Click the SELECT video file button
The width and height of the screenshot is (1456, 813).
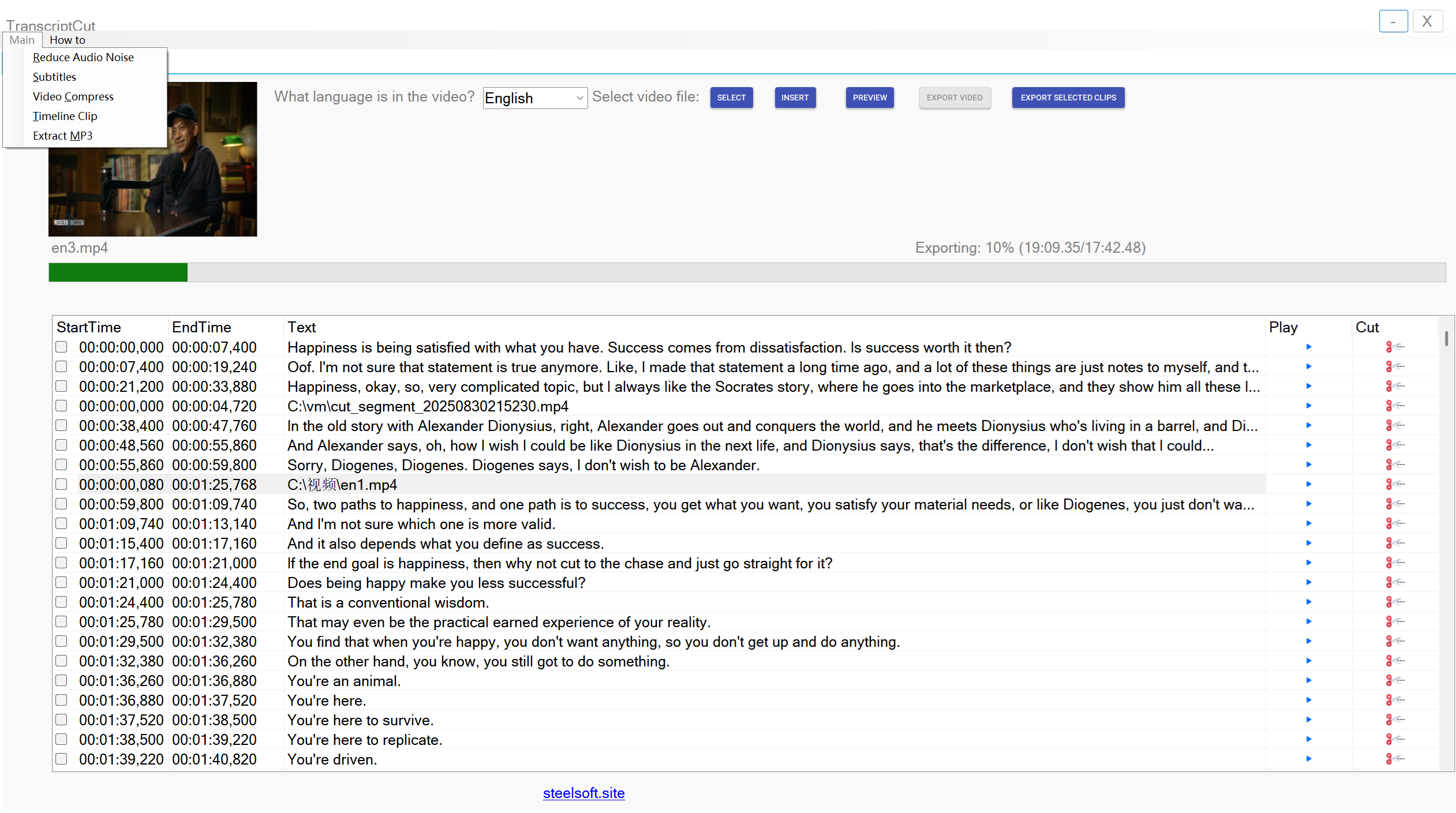(731, 98)
